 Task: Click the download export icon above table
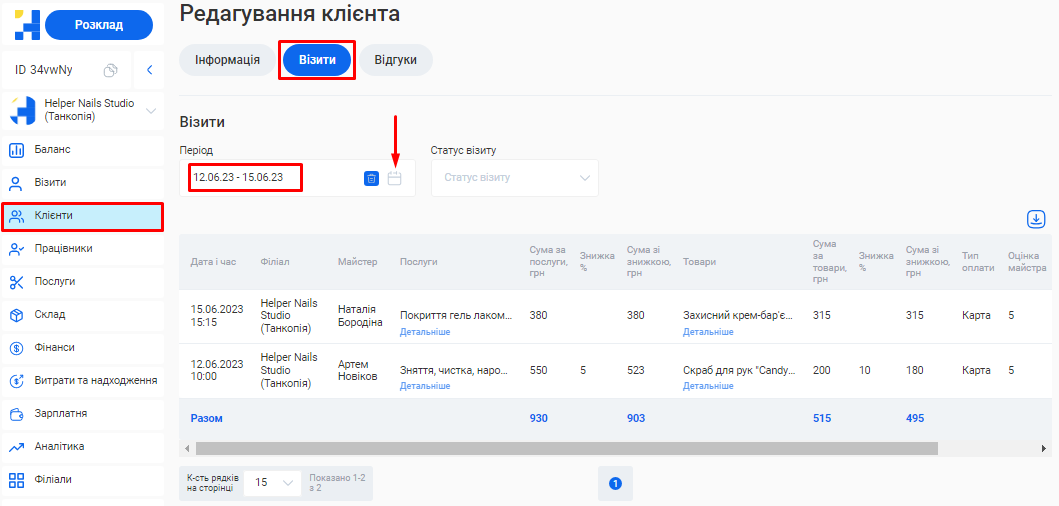pos(1036,219)
